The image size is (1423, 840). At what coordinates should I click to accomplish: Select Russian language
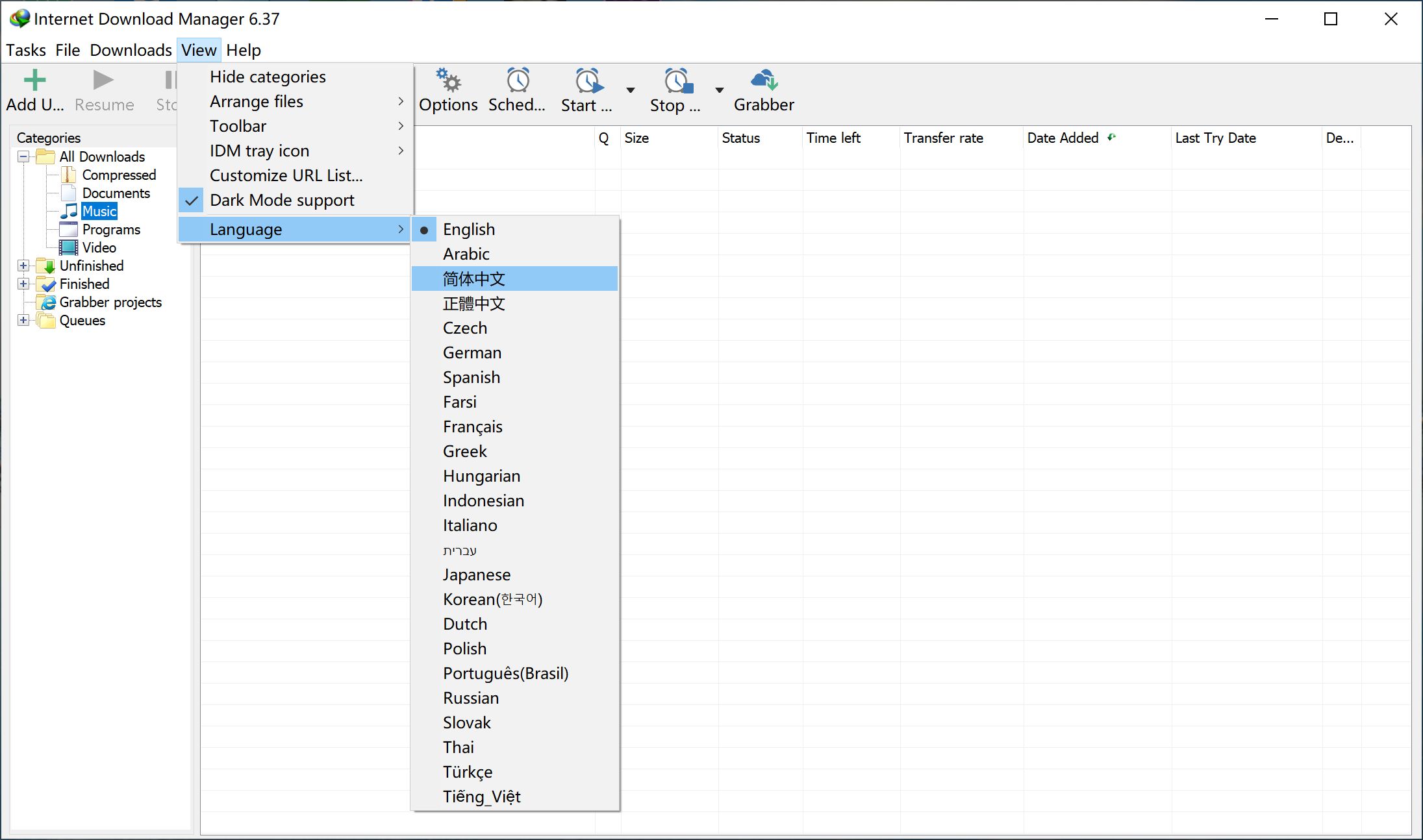[514, 698]
